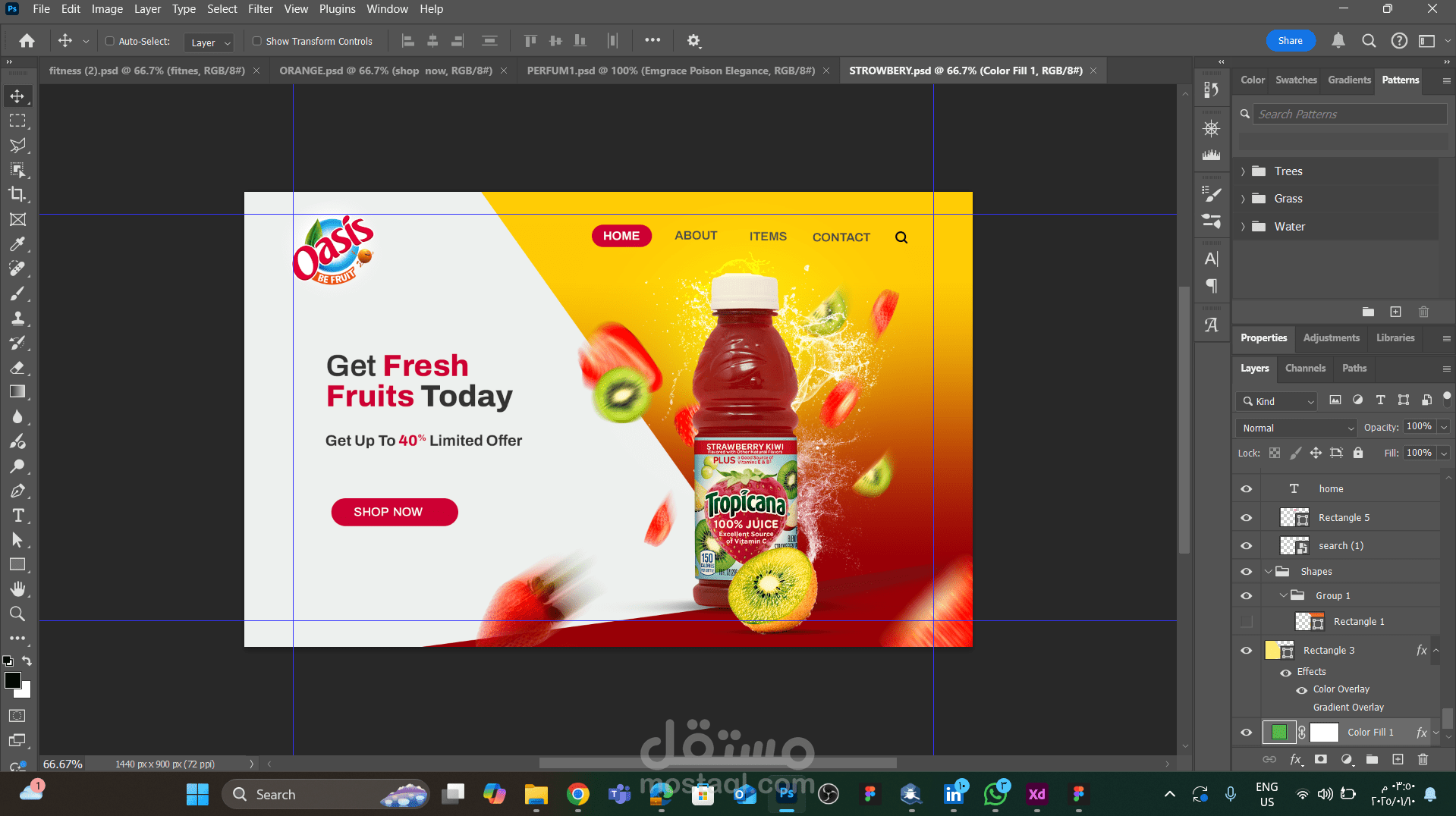1456x816 pixels.
Task: Select the Lasso tool
Action: click(17, 146)
